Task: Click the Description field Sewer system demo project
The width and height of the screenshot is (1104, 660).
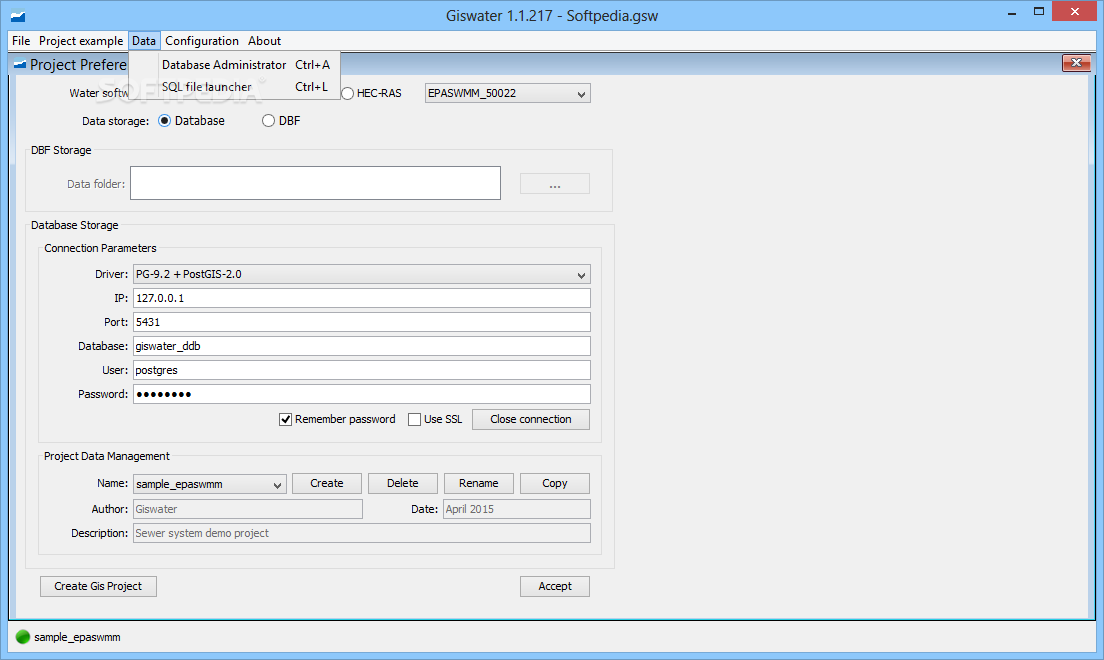Action: 362,533
